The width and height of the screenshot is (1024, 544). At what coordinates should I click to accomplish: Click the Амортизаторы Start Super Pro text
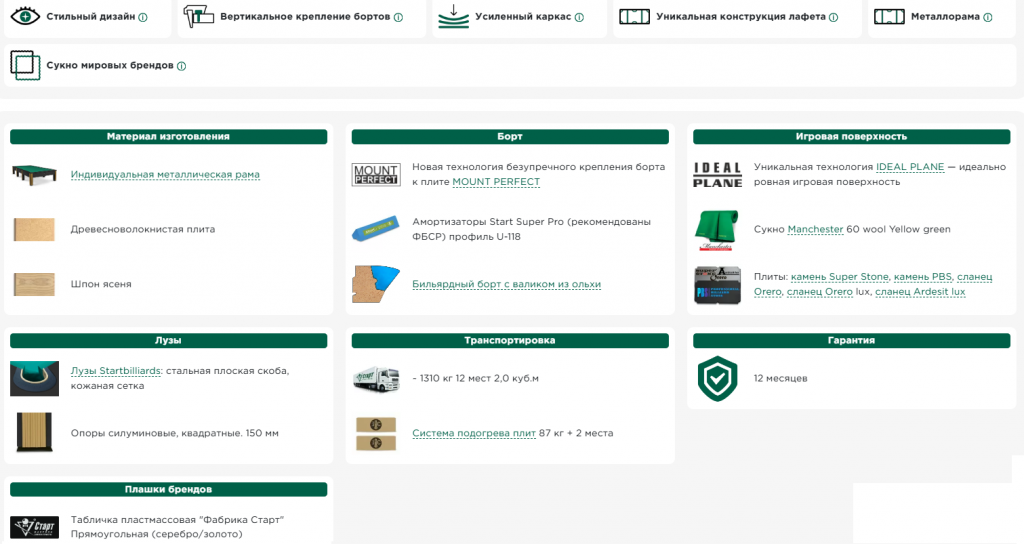pyautogui.click(x=532, y=229)
